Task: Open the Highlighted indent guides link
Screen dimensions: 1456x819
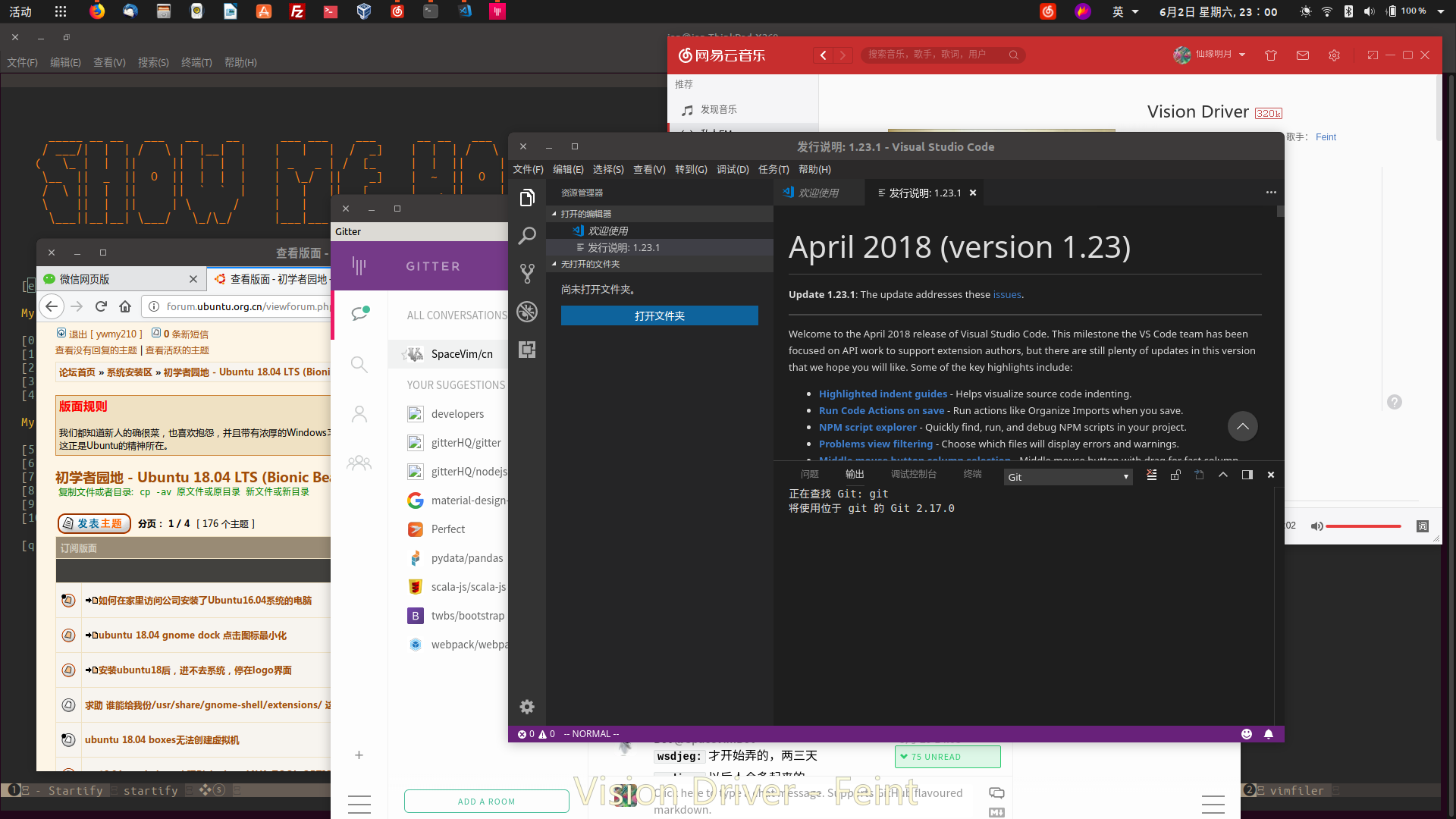Action: click(x=883, y=394)
